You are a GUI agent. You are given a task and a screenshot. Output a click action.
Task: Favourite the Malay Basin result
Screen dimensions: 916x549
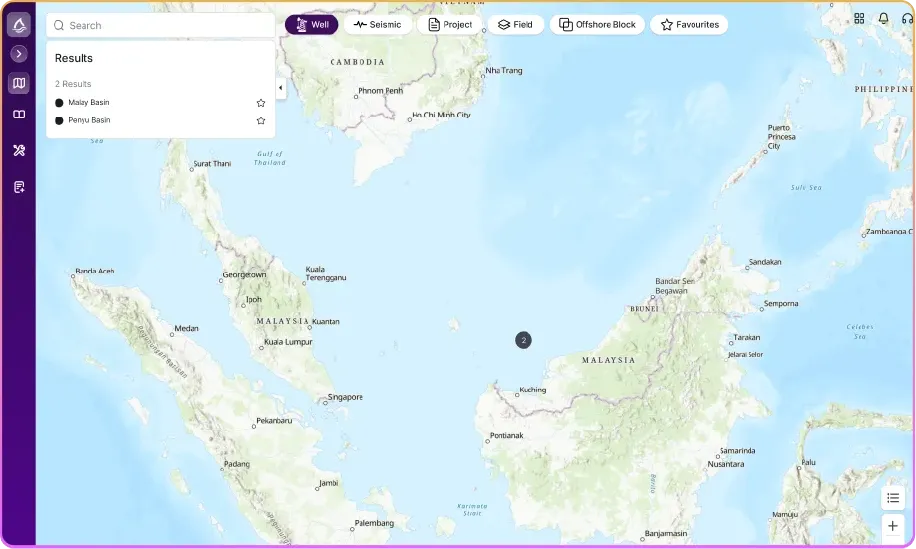(261, 103)
